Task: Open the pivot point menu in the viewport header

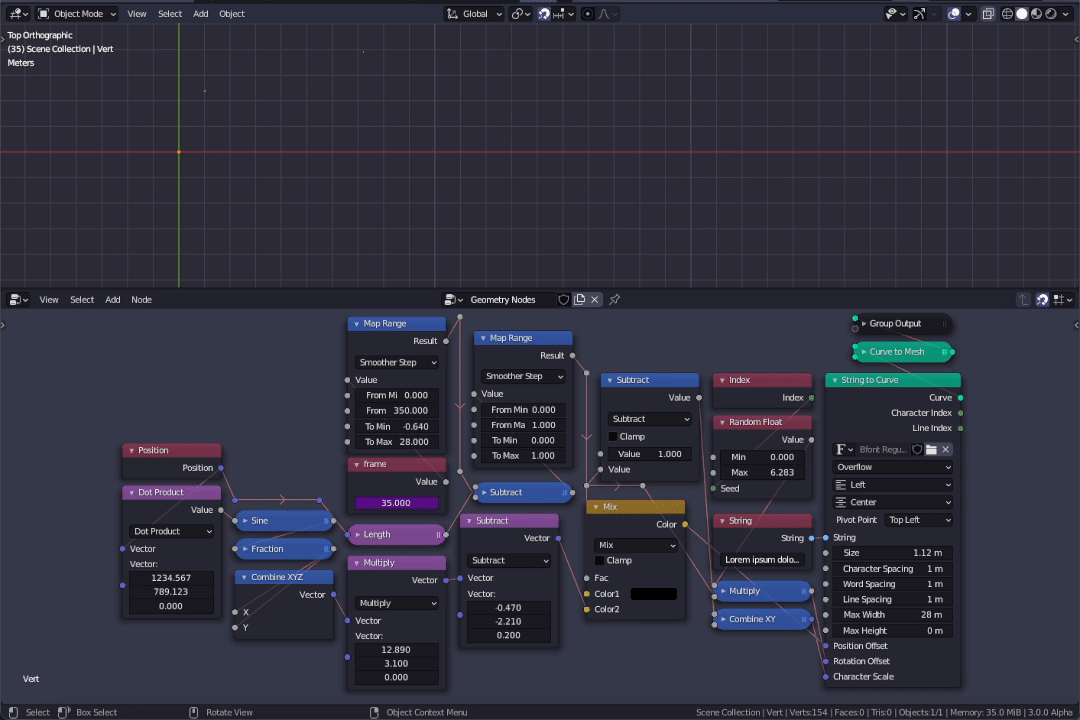Action: pyautogui.click(x=521, y=14)
